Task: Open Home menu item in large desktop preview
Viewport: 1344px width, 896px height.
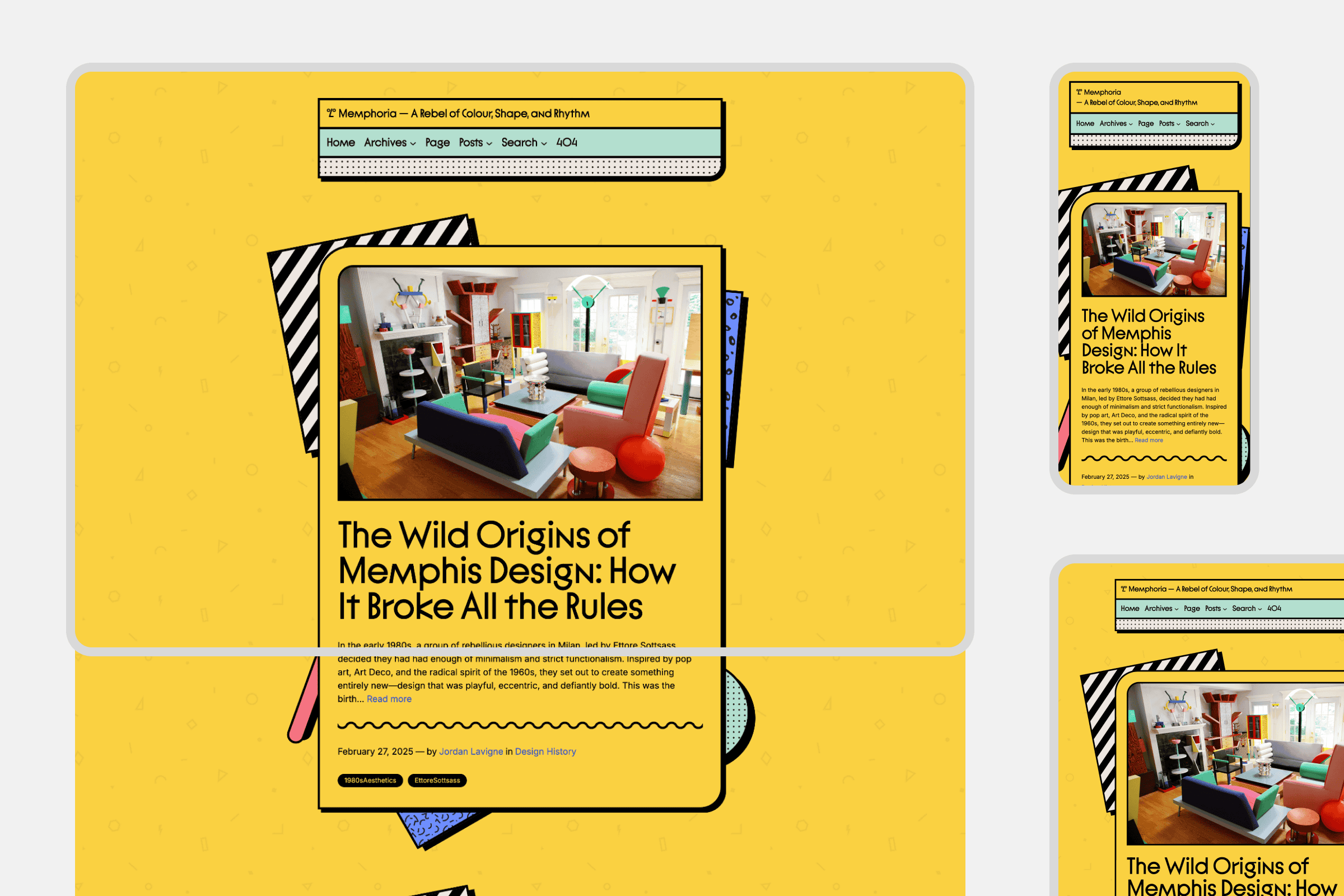Action: click(340, 142)
